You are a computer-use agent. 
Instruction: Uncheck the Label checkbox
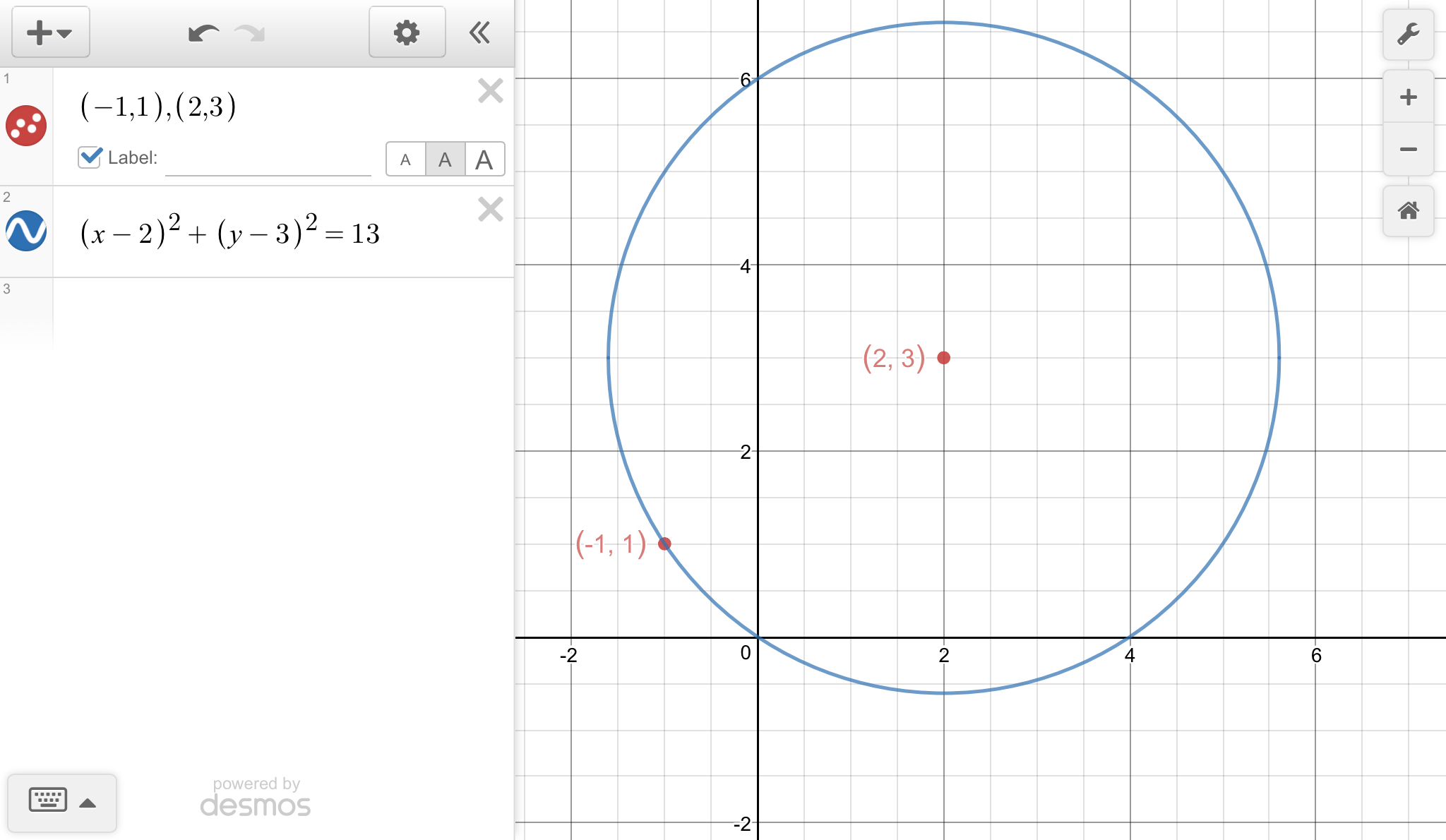pos(90,157)
